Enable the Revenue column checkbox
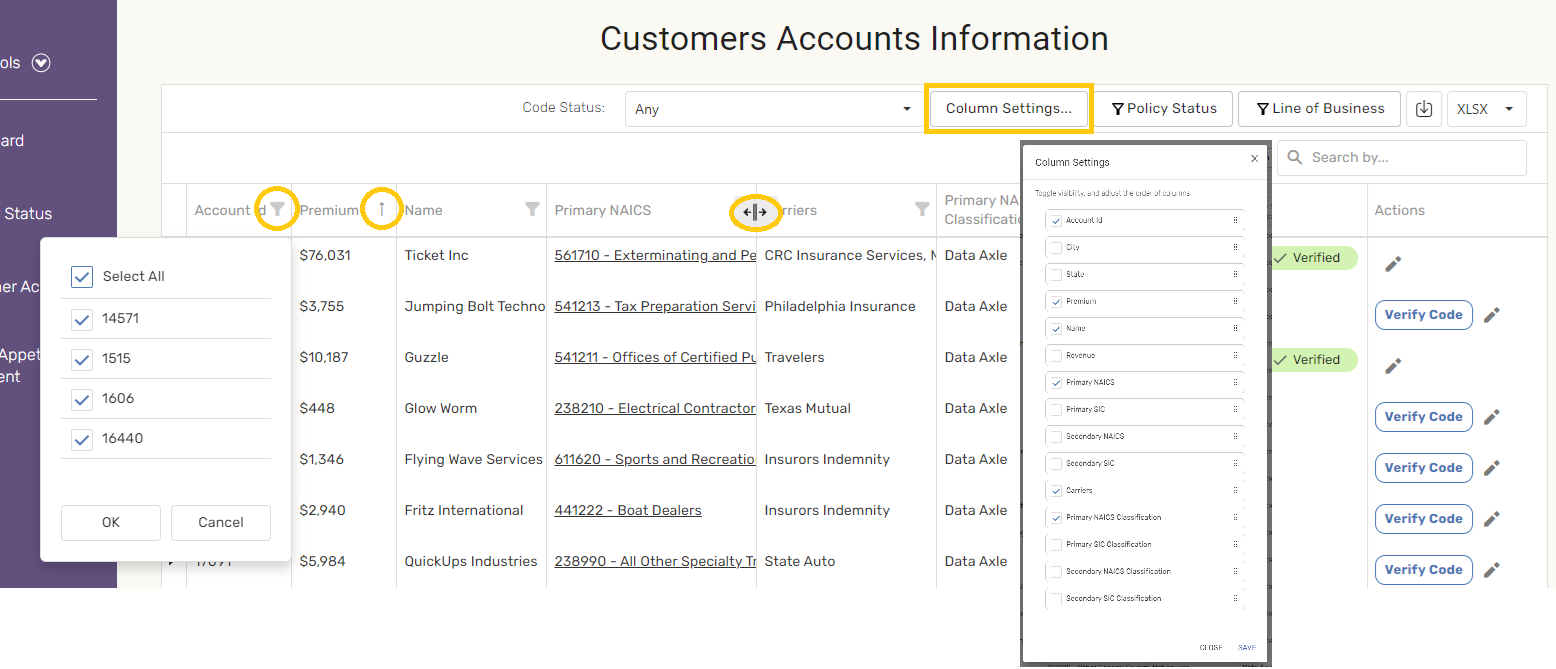 [1055, 356]
